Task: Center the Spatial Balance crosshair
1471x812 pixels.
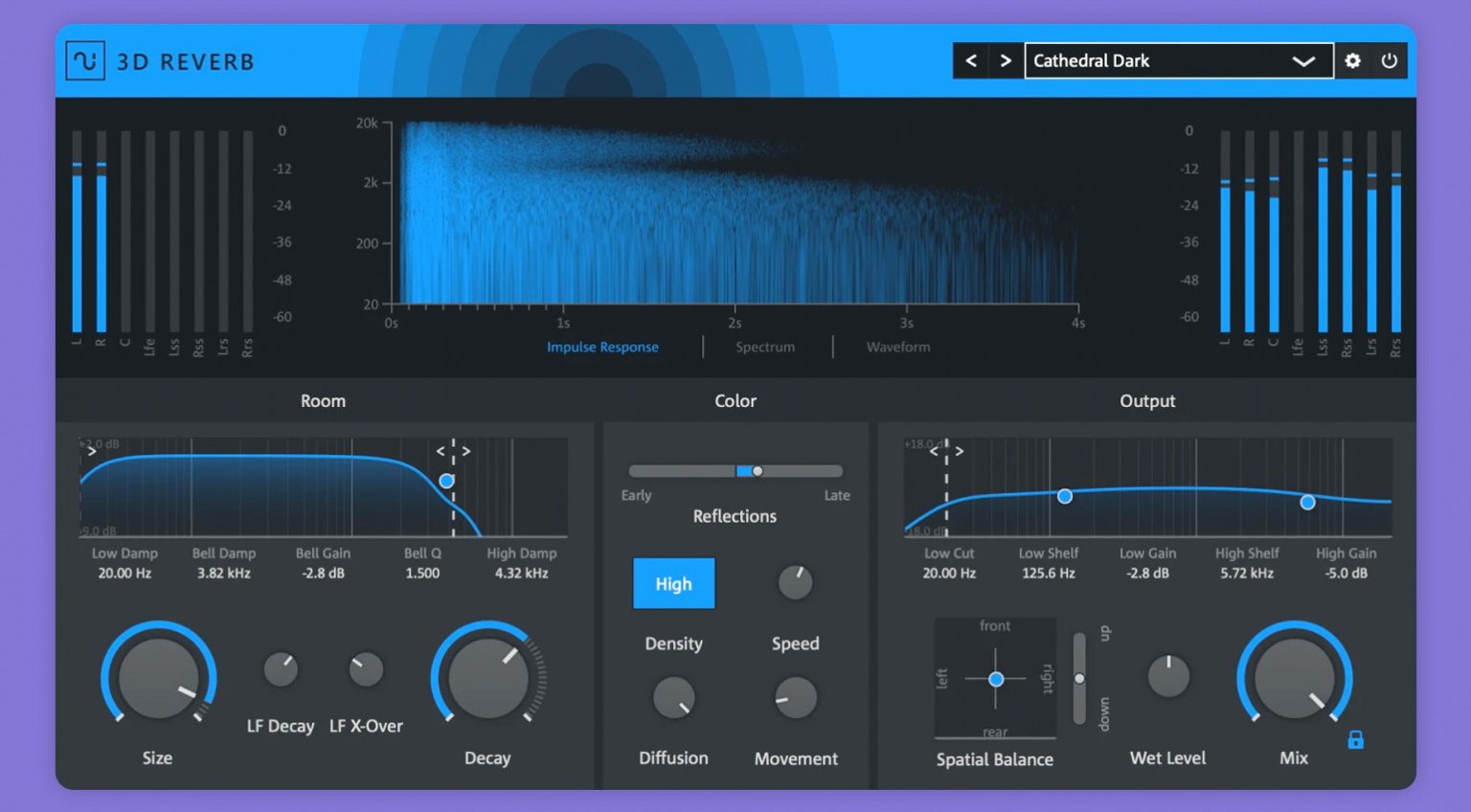Action: click(995, 679)
